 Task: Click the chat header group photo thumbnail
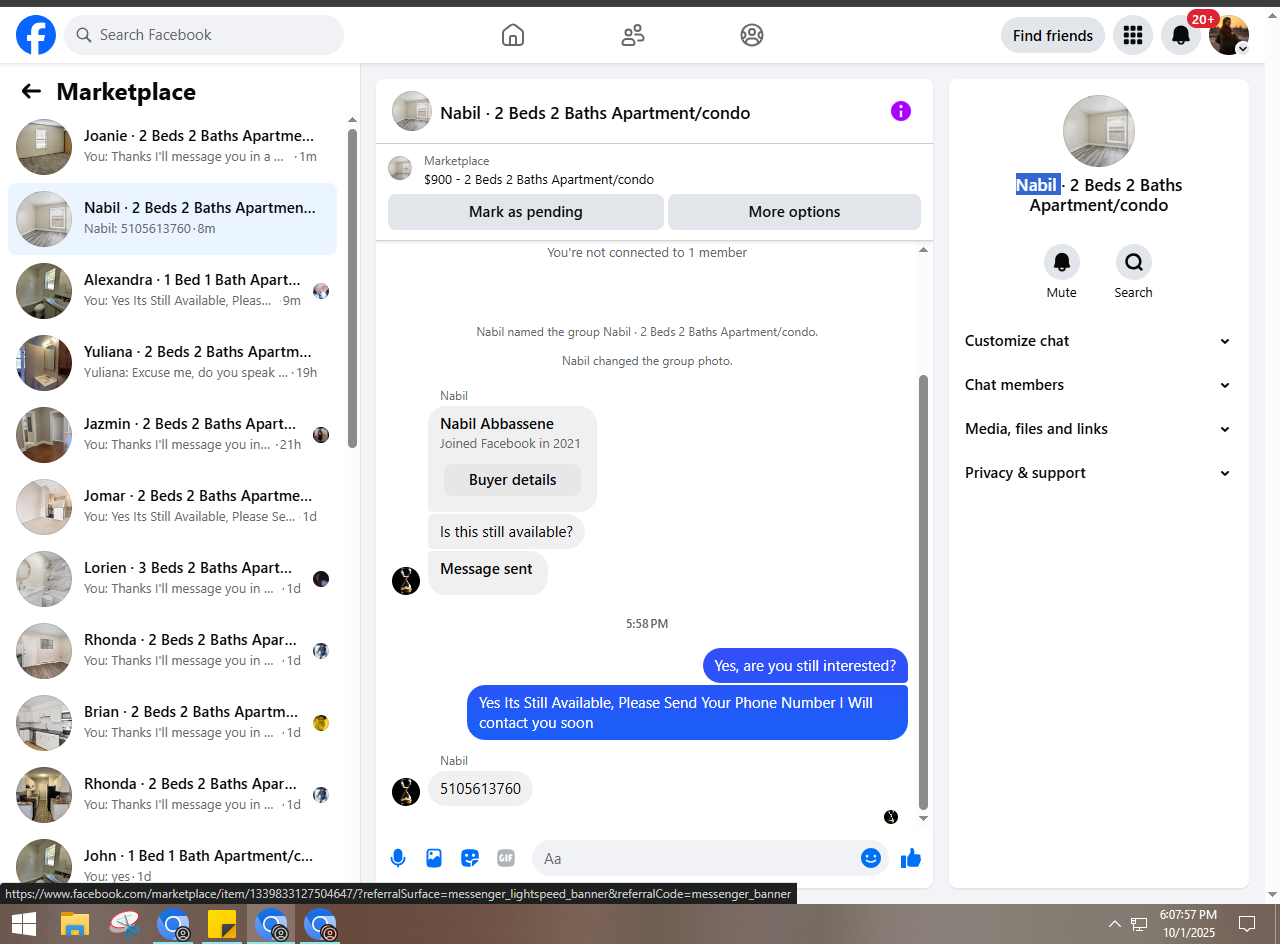tap(412, 111)
